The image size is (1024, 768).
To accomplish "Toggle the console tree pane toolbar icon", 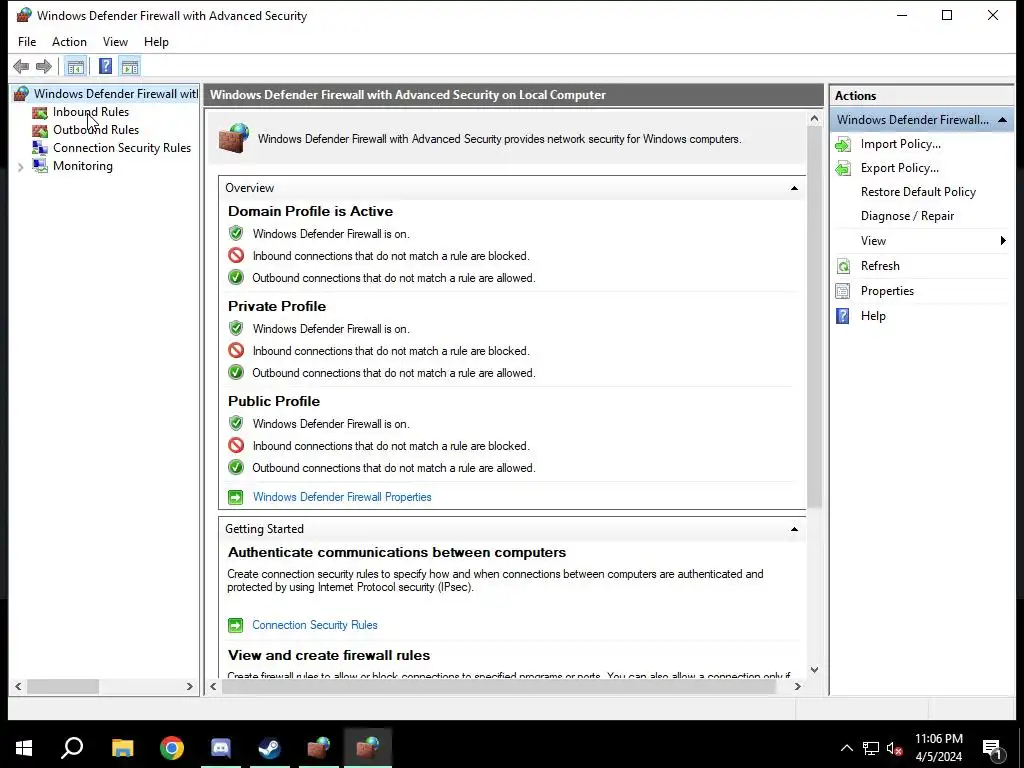I will pos(76,66).
